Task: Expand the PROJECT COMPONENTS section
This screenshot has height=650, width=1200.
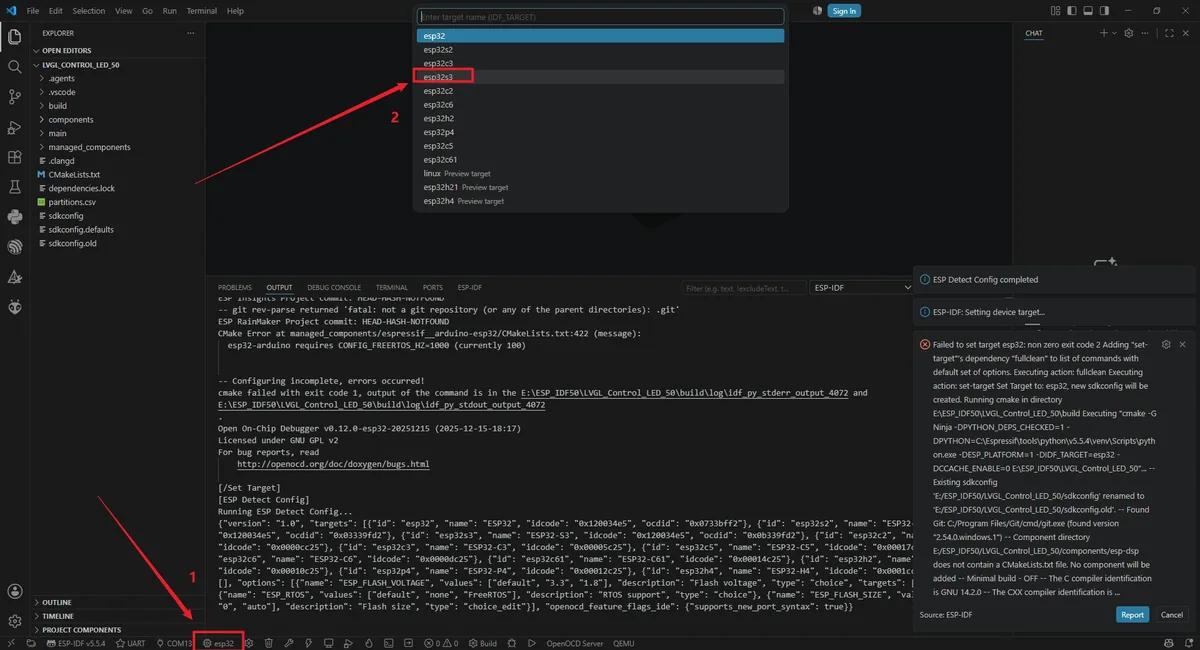Action: pos(82,630)
